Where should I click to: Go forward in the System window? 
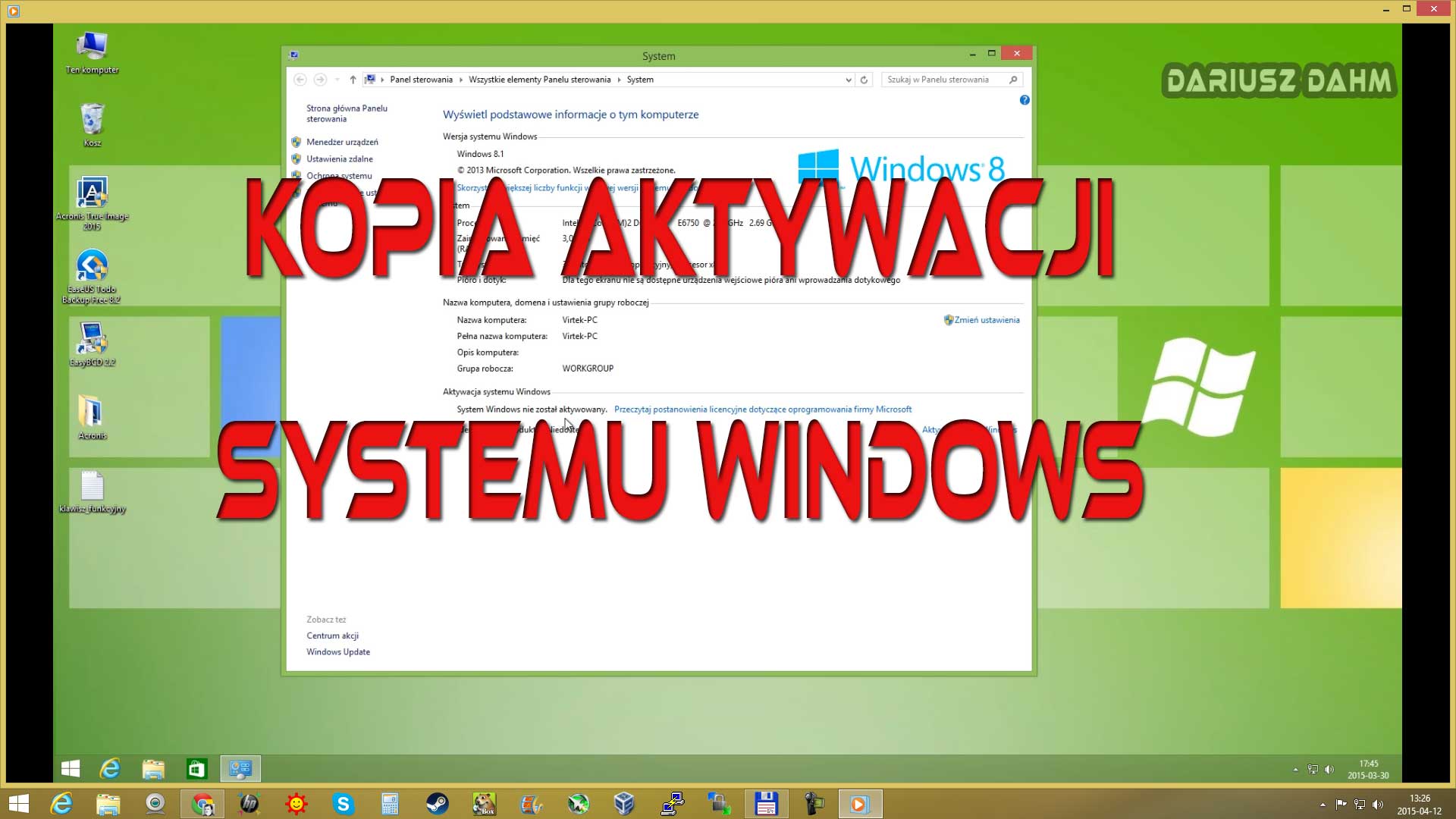[320, 80]
